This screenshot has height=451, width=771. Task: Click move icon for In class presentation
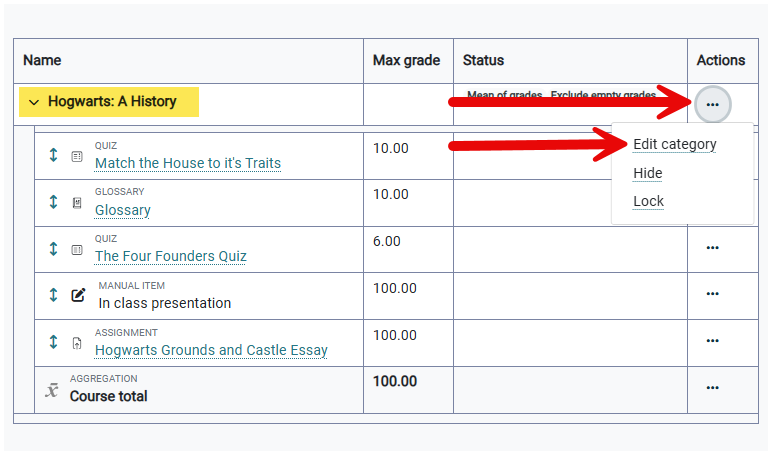[54, 295]
